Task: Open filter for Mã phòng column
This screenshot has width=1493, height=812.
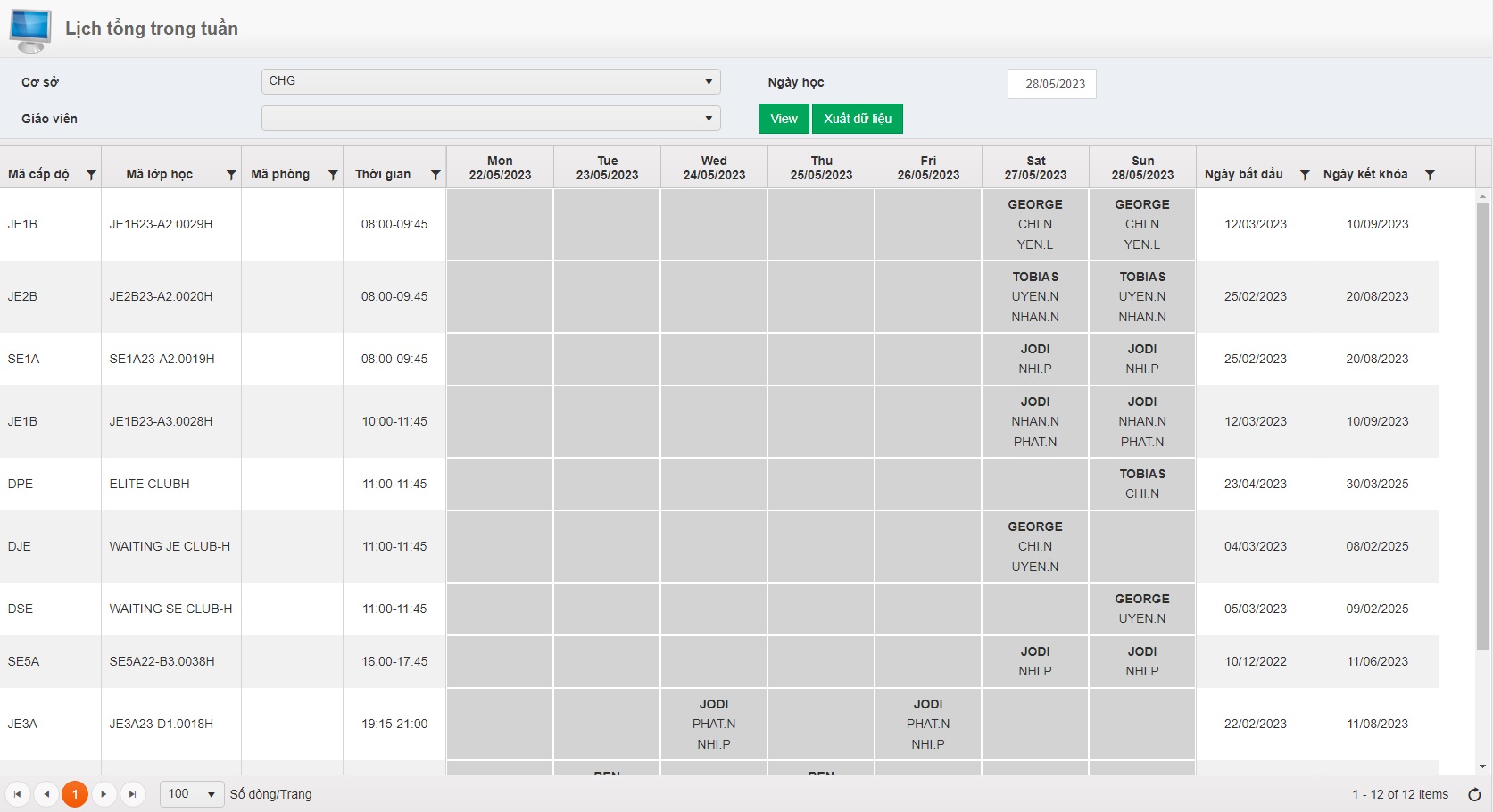Action: [333, 175]
